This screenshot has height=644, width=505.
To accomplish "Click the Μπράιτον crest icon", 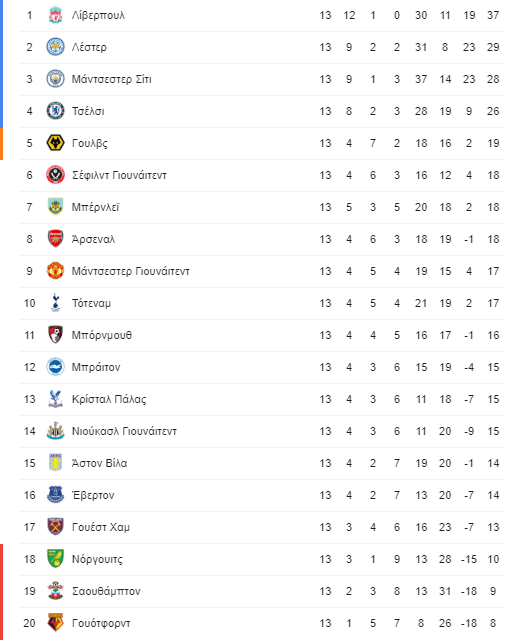I will pyautogui.click(x=55, y=367).
